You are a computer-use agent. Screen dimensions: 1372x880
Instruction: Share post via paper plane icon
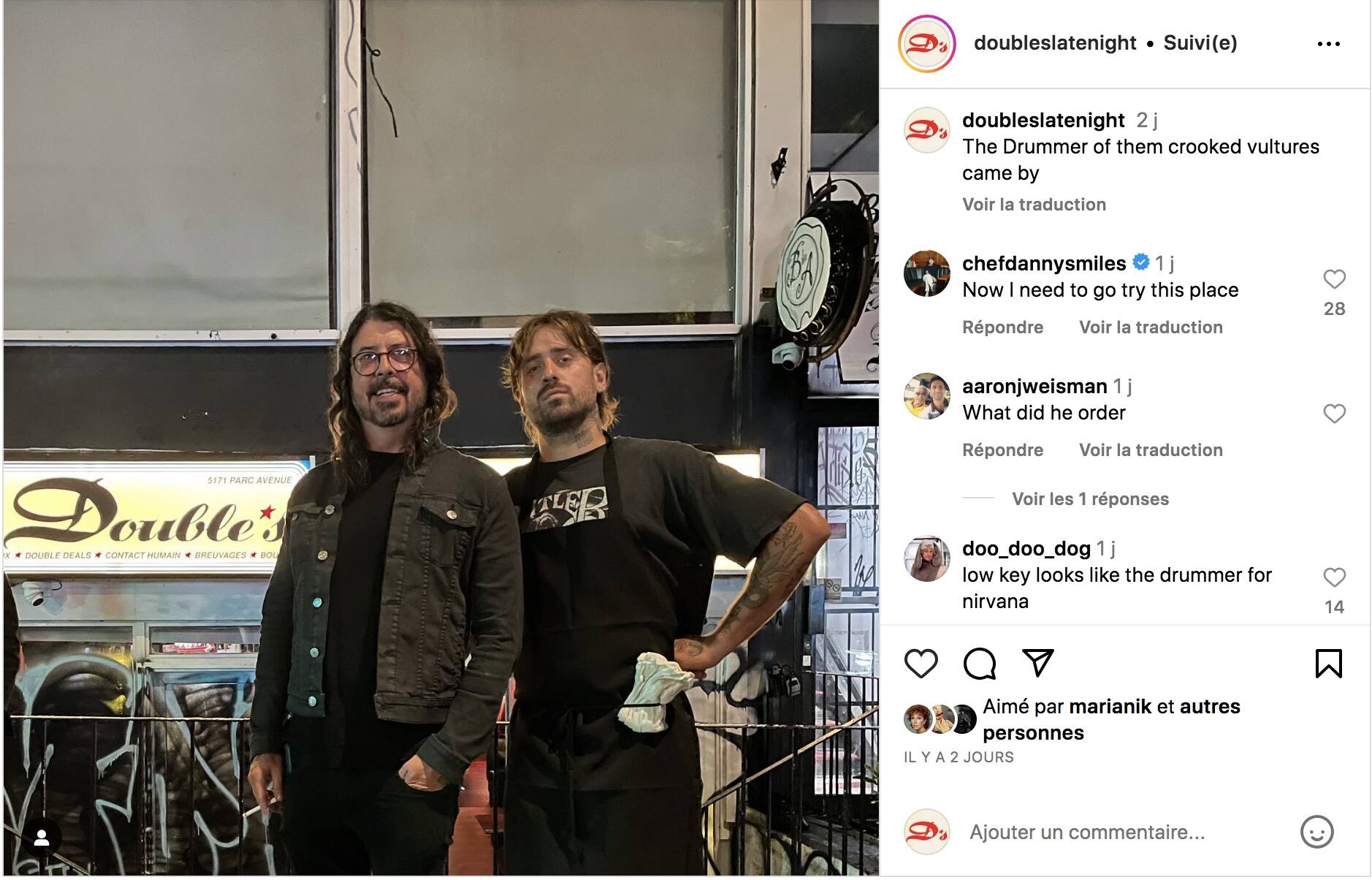pyautogui.click(x=1037, y=663)
